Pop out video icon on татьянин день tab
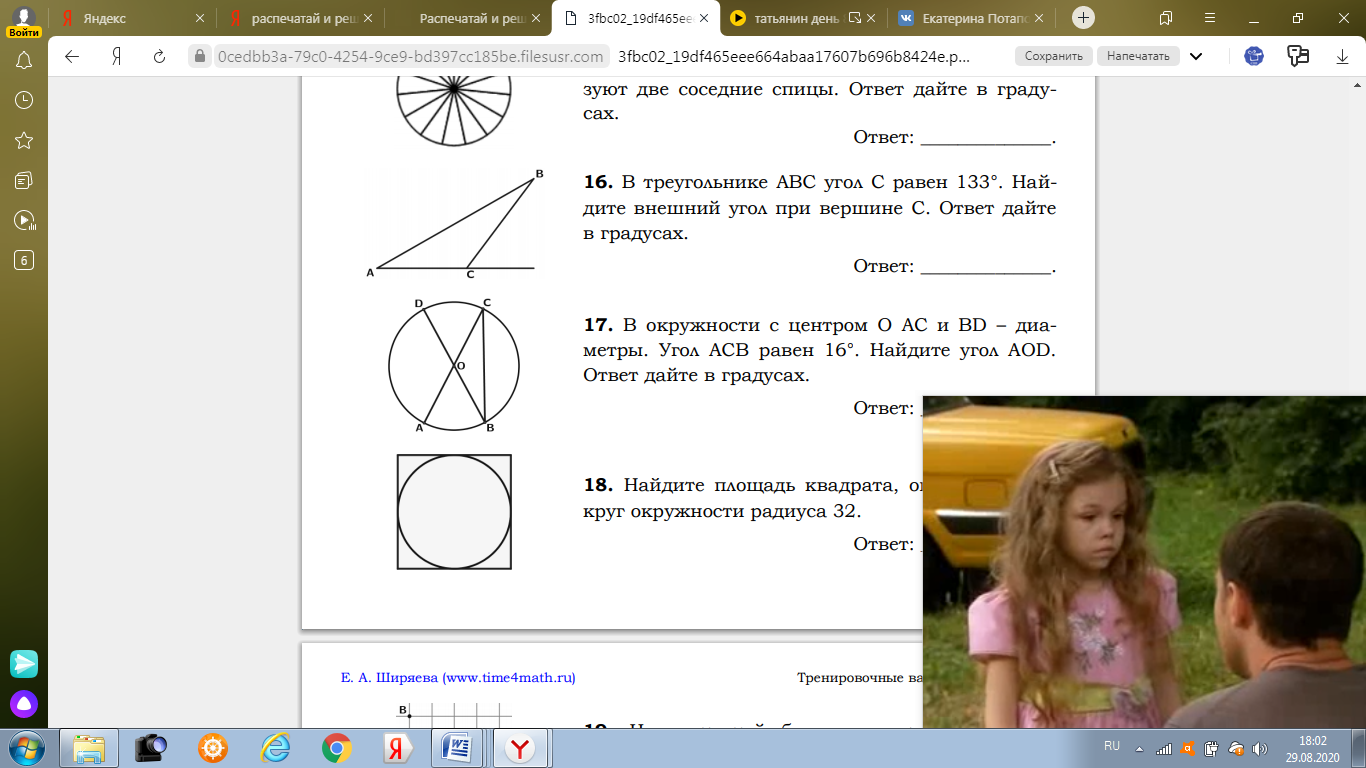 point(855,18)
